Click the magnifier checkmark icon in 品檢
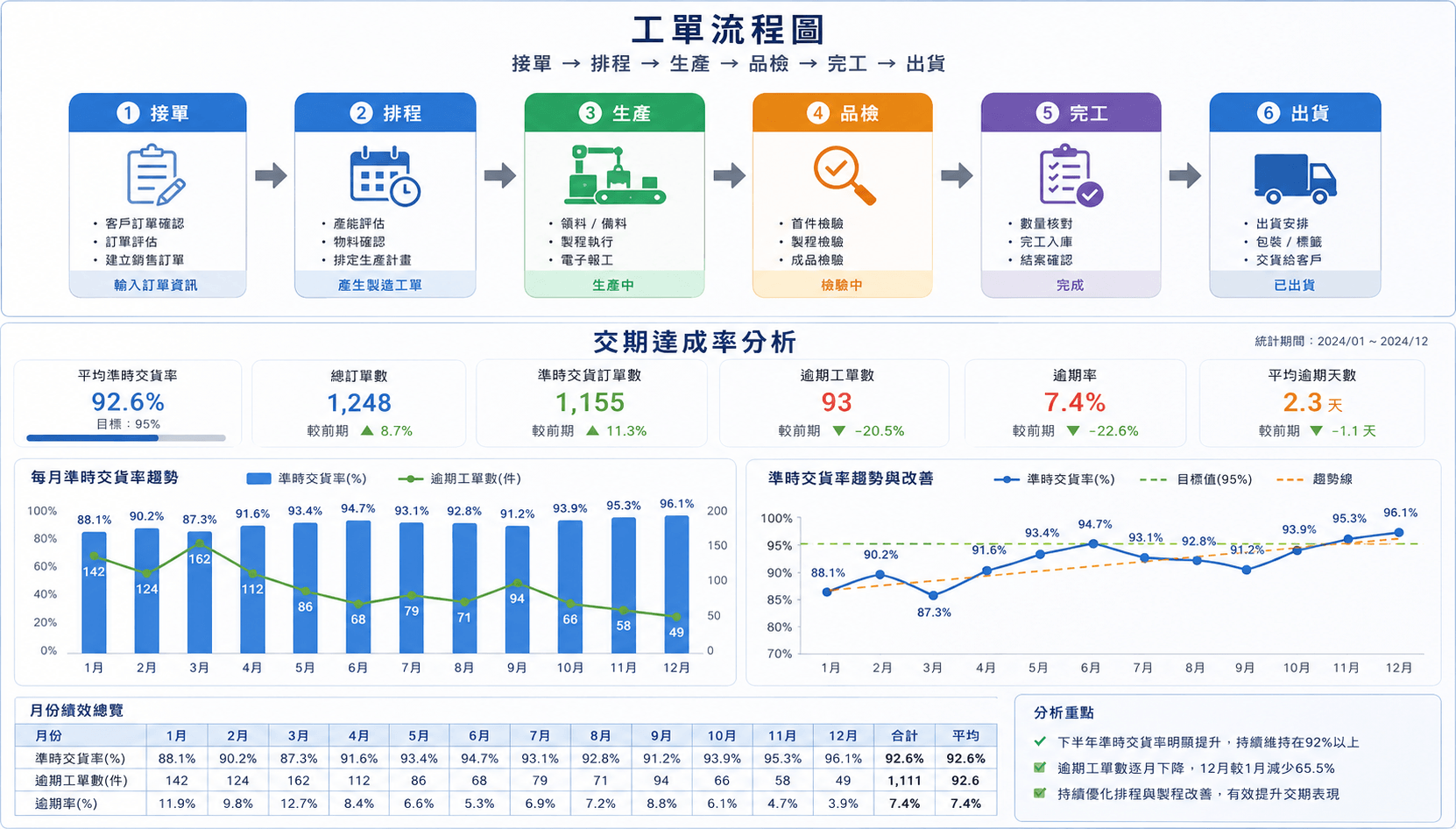This screenshot has height=829, width=1456. click(845, 175)
